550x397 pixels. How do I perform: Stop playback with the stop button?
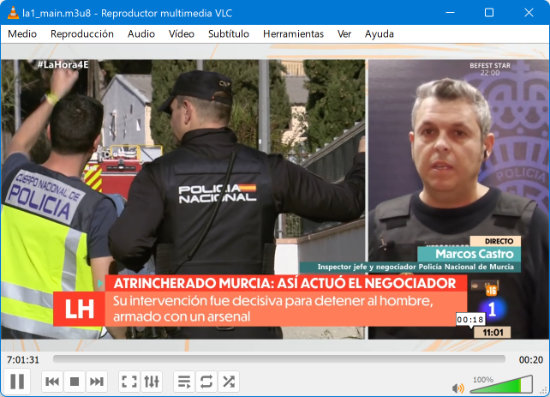click(74, 381)
